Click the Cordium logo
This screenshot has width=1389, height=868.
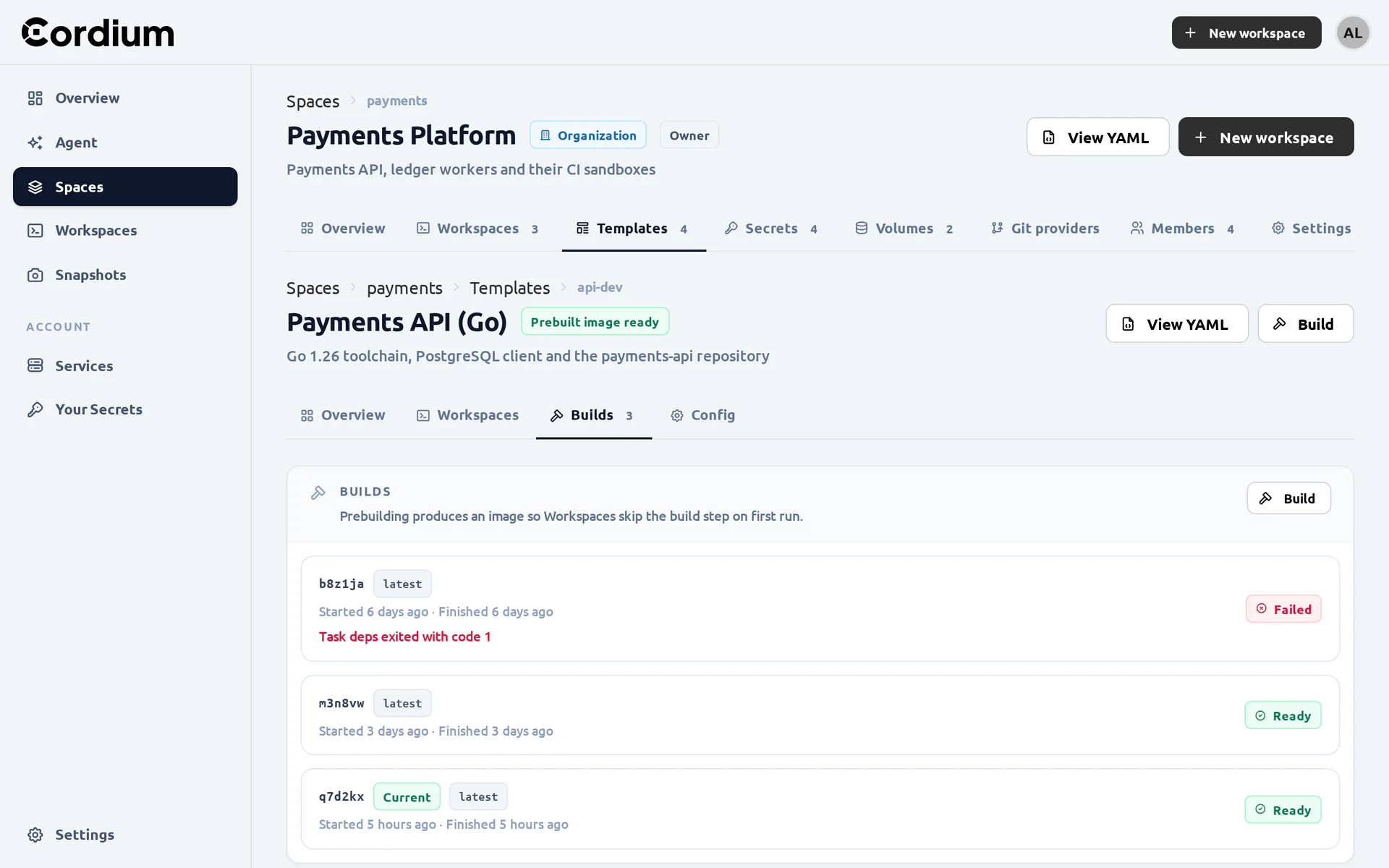pos(98,33)
